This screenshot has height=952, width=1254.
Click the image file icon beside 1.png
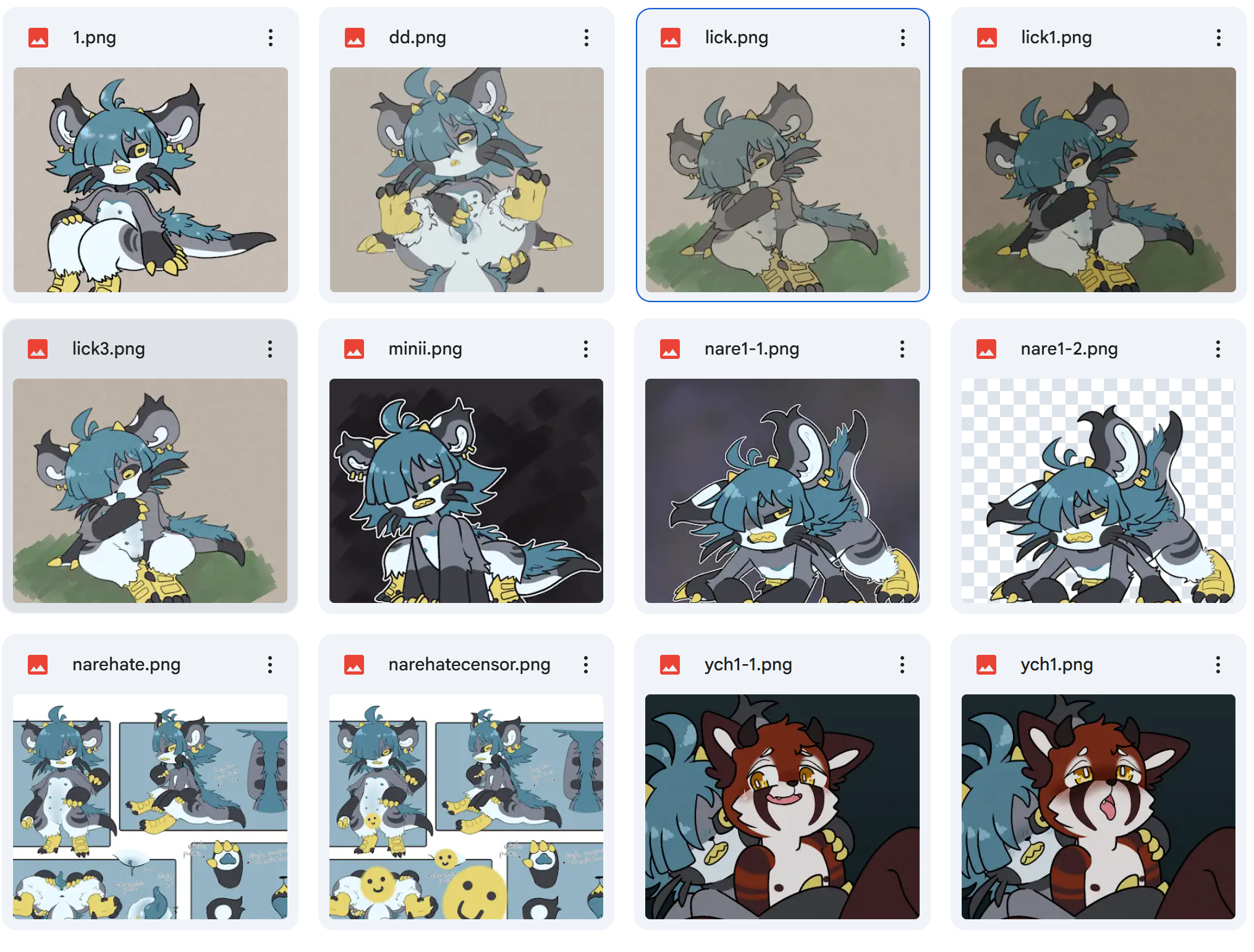[38, 38]
